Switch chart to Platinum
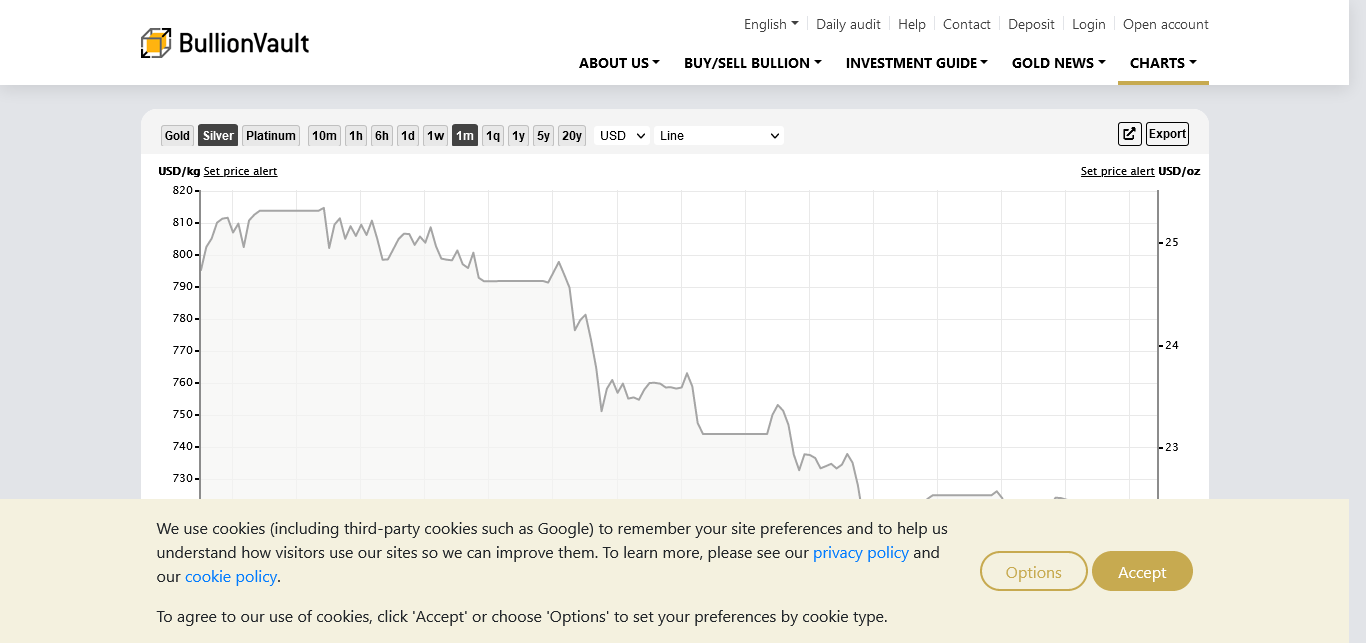The width and height of the screenshot is (1366, 643). click(271, 136)
